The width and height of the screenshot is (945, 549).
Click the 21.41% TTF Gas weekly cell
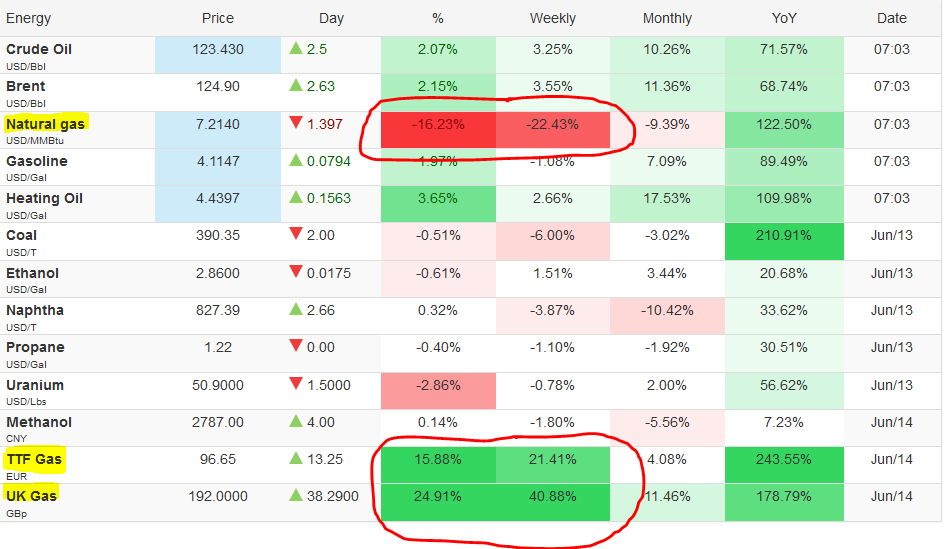[553, 465]
